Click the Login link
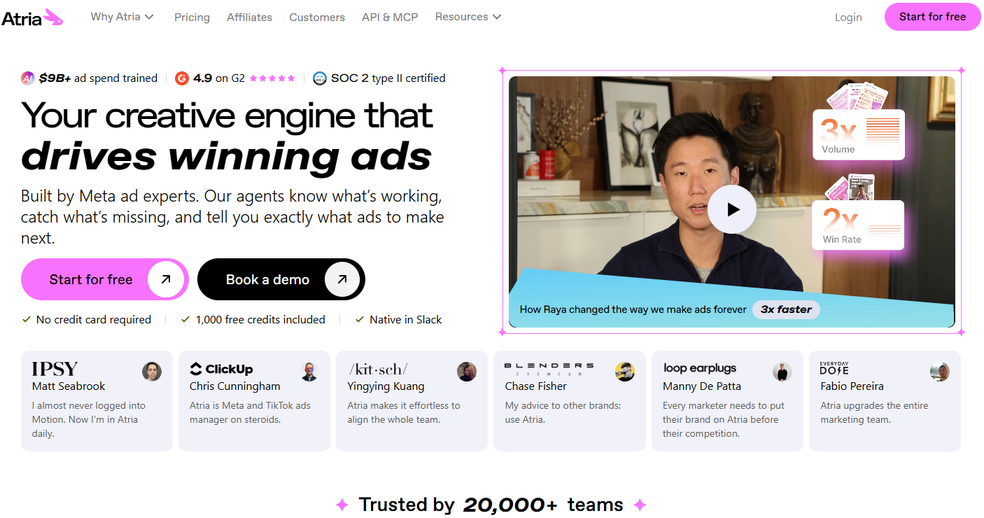 coord(848,18)
